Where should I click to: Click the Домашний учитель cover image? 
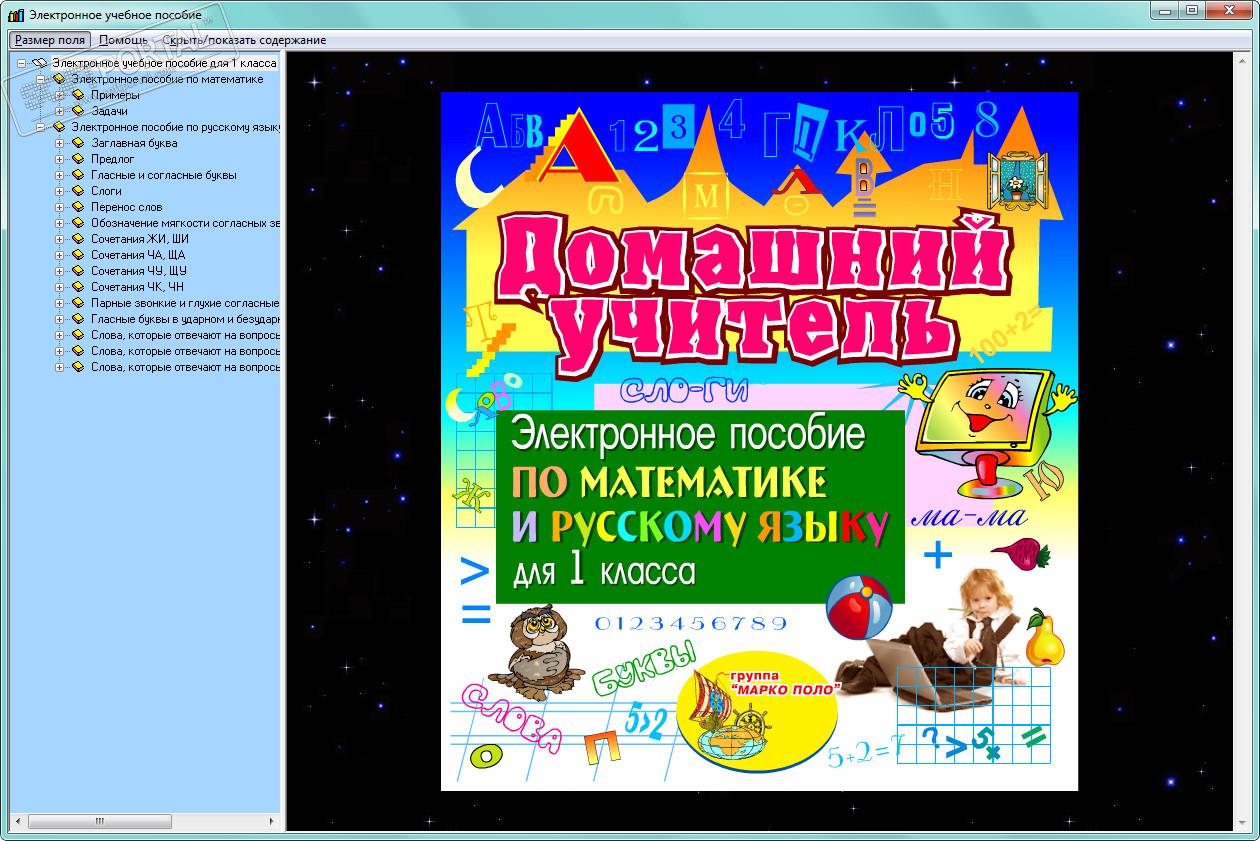759,441
